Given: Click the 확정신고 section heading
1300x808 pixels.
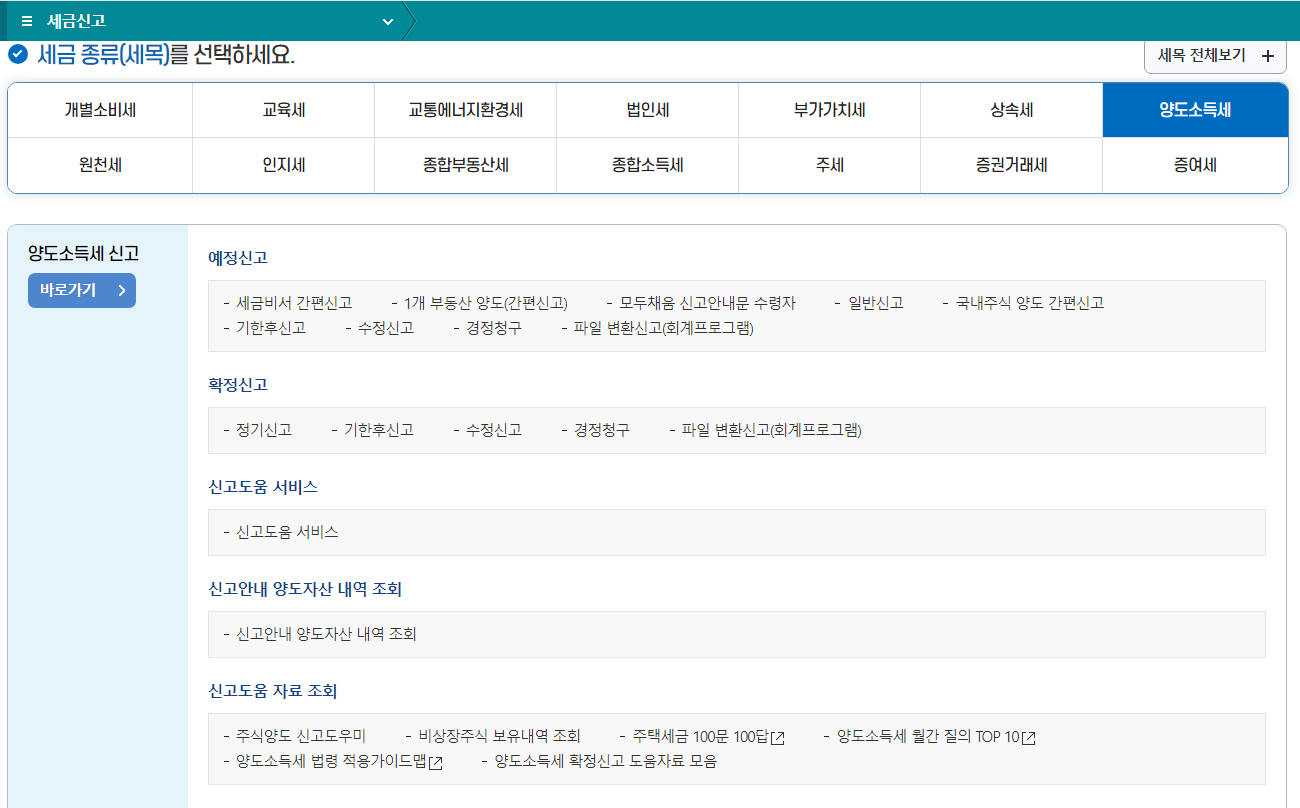Looking at the screenshot, I should [238, 385].
